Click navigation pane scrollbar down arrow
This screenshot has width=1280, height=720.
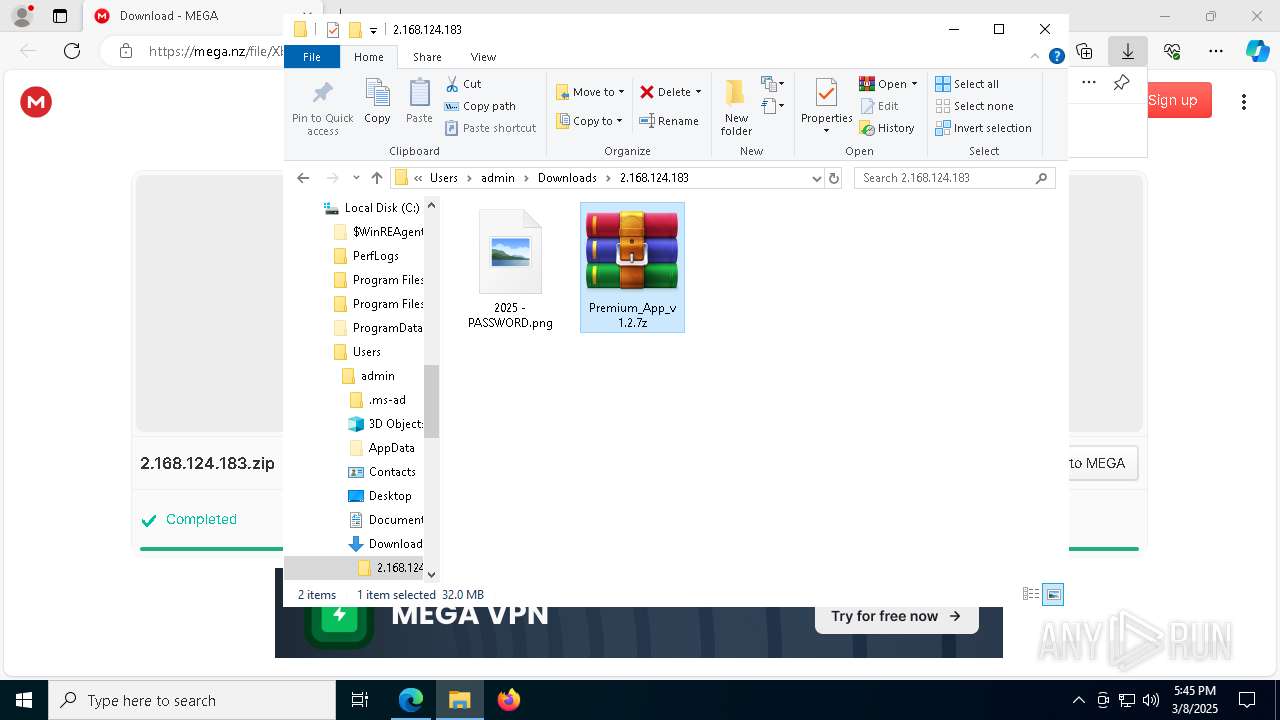click(431, 574)
